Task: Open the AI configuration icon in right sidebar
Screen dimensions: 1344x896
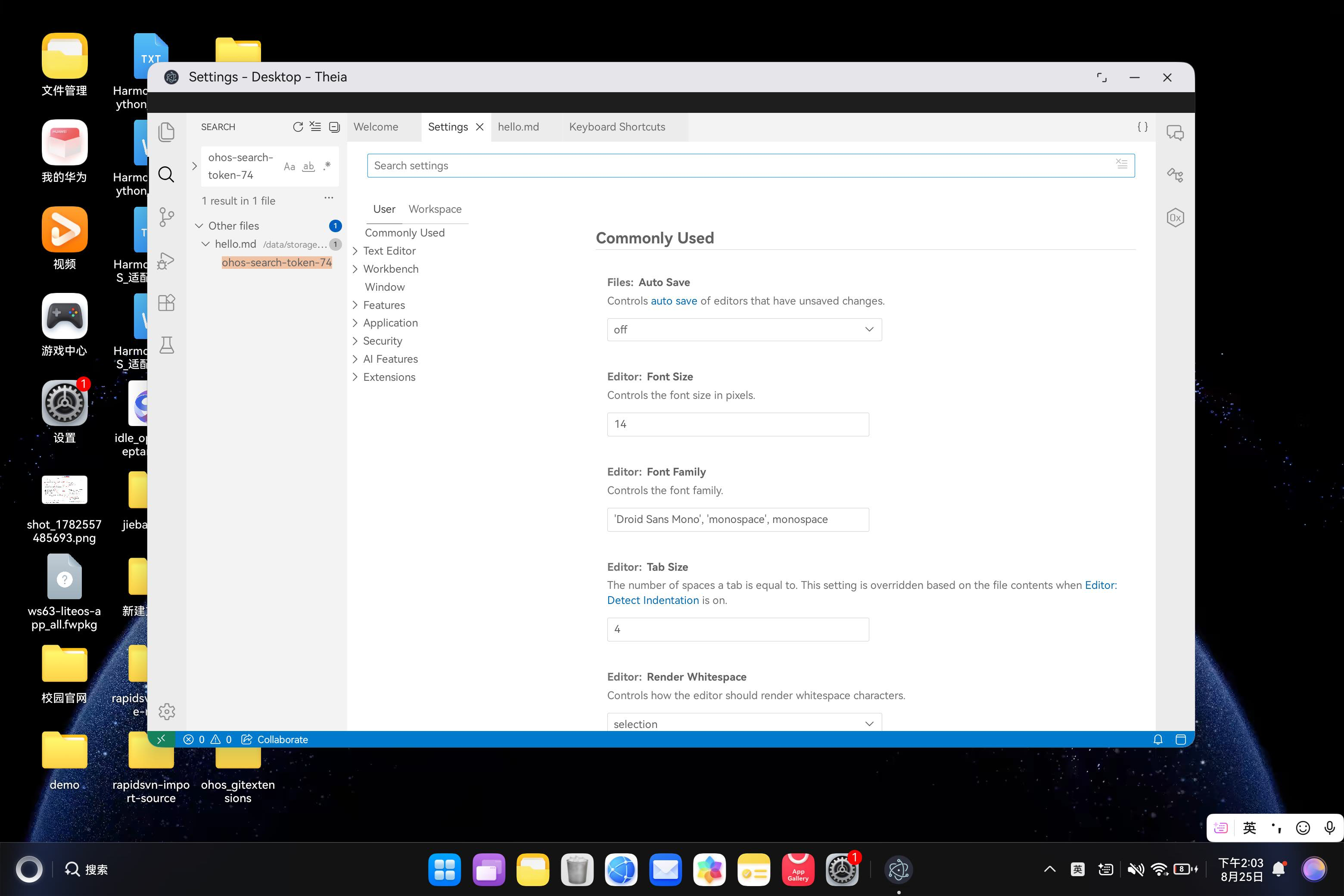Action: (1175, 175)
